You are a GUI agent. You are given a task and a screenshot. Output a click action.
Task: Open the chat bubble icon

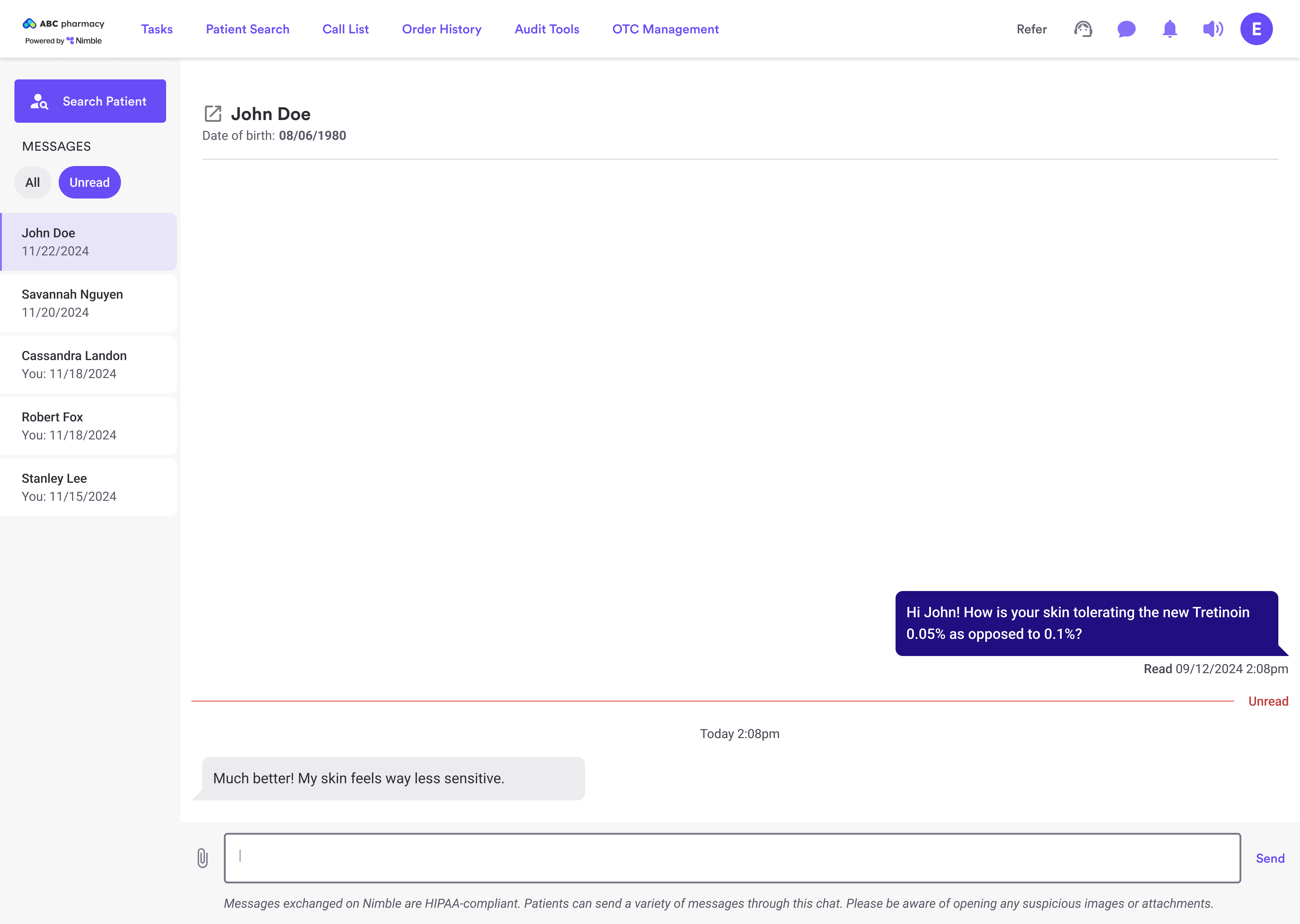click(1126, 29)
